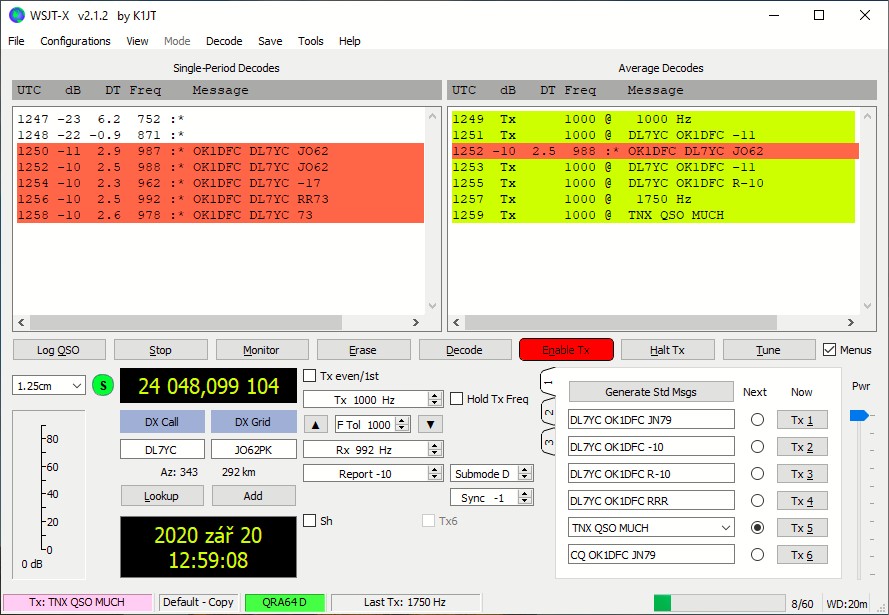Open the 1.25cm band dropdown

[x=49, y=386]
